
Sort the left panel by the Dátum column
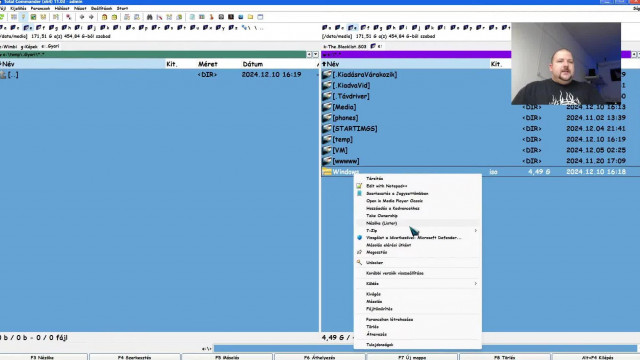coord(253,64)
